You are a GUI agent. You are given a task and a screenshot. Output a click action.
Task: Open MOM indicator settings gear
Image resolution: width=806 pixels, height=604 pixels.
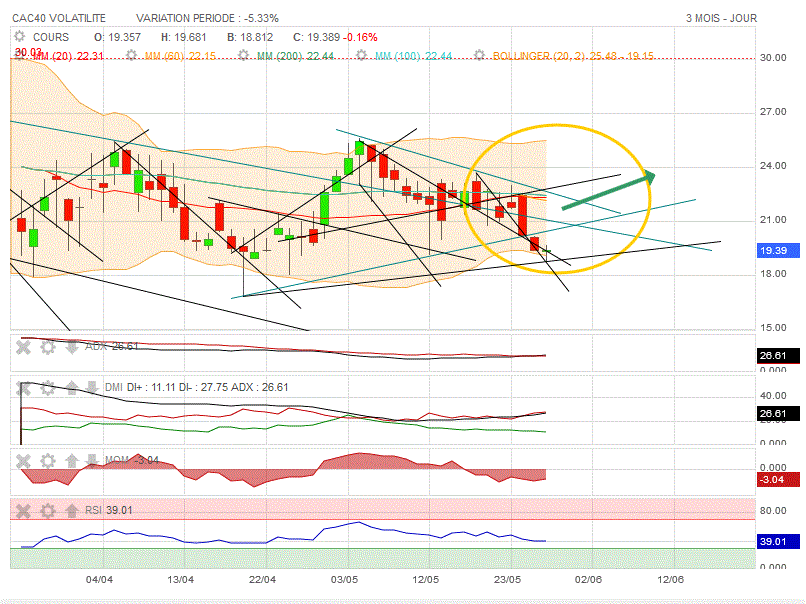click(x=48, y=461)
